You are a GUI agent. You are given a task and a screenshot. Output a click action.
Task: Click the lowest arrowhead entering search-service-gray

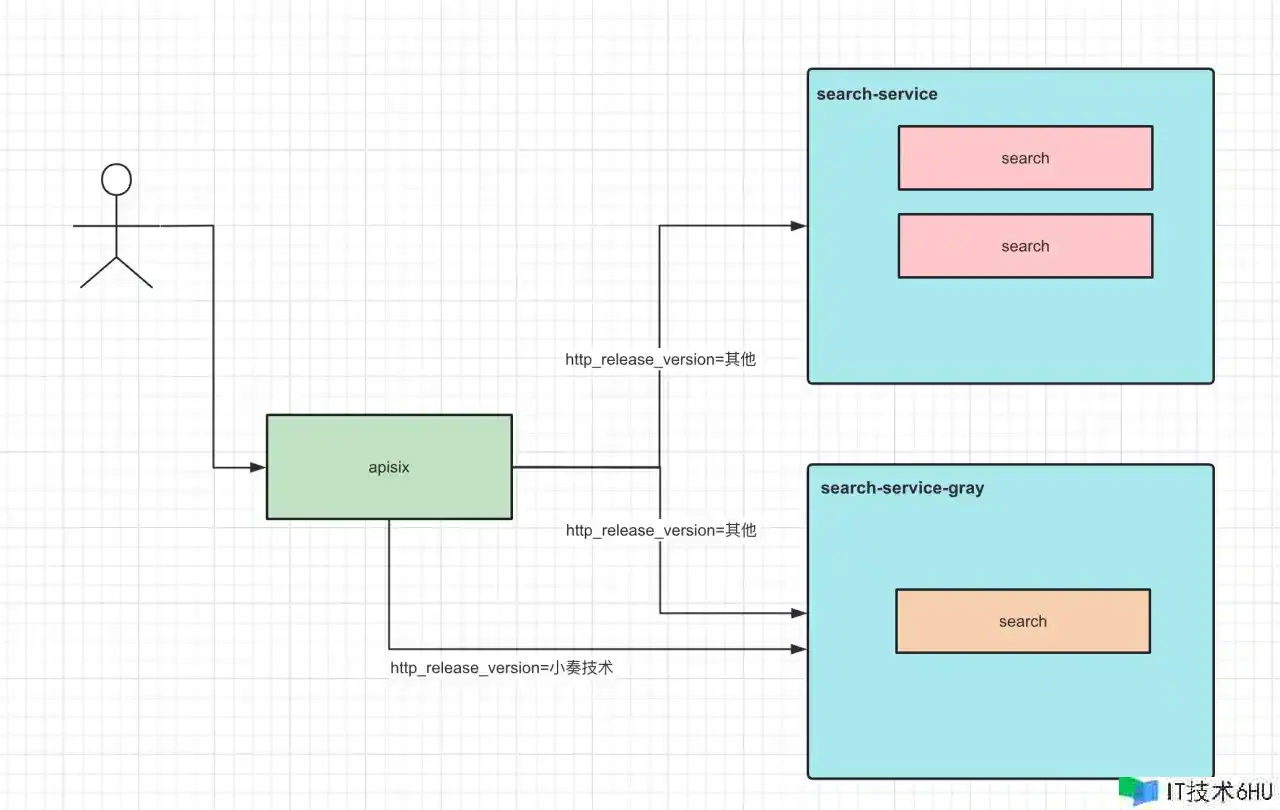pyautogui.click(x=798, y=649)
